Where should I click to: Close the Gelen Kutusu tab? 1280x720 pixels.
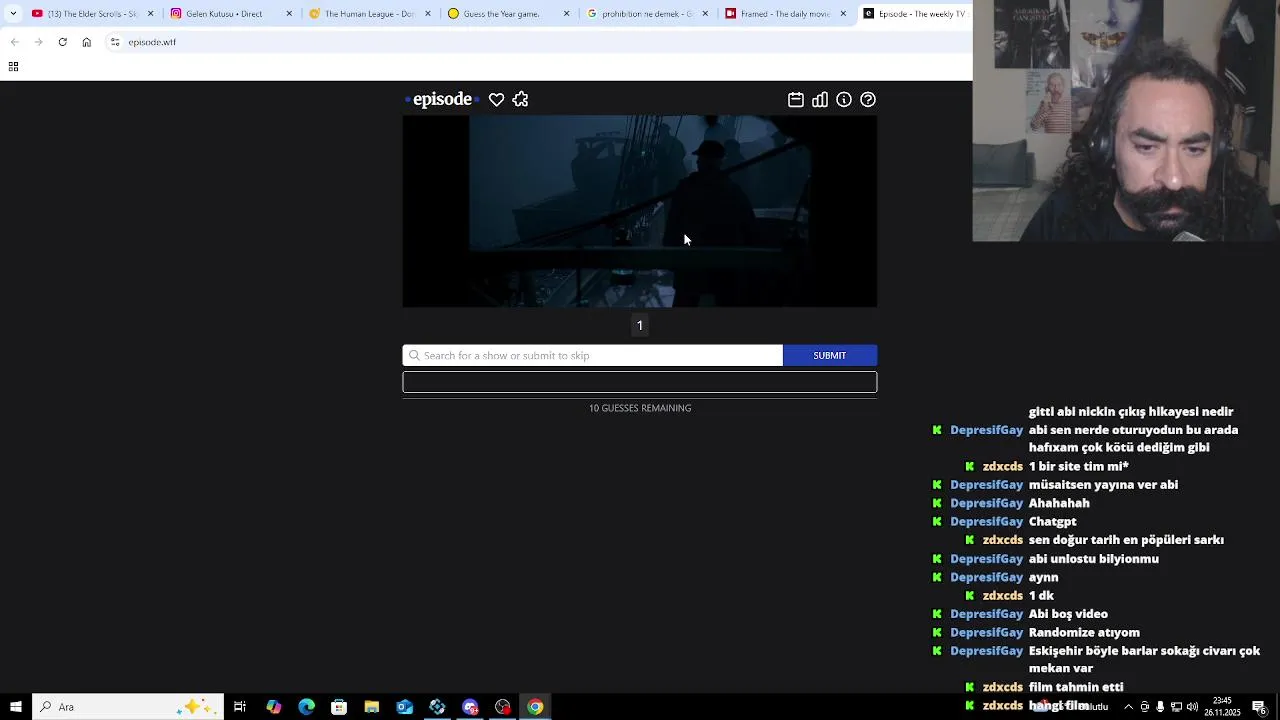(x=289, y=14)
